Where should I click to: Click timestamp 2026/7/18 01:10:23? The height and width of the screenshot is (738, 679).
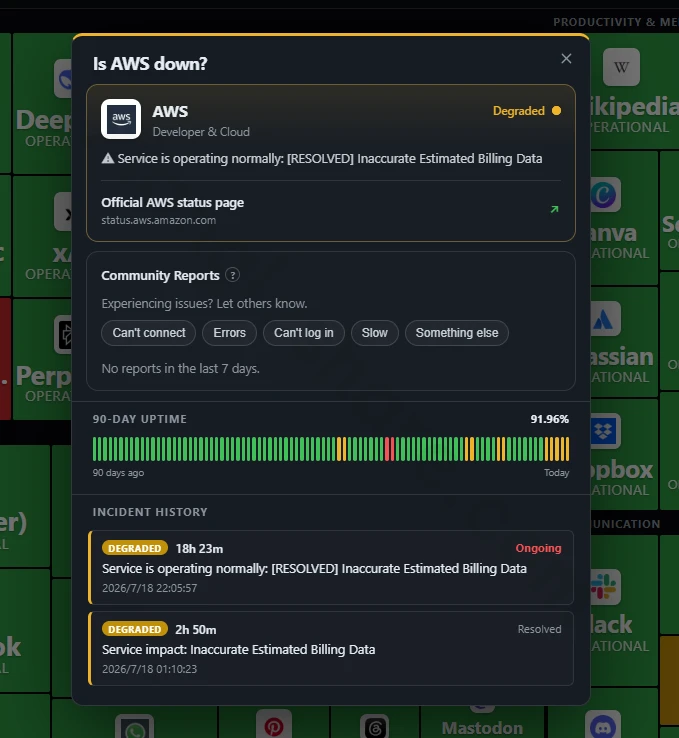pyautogui.click(x=150, y=669)
